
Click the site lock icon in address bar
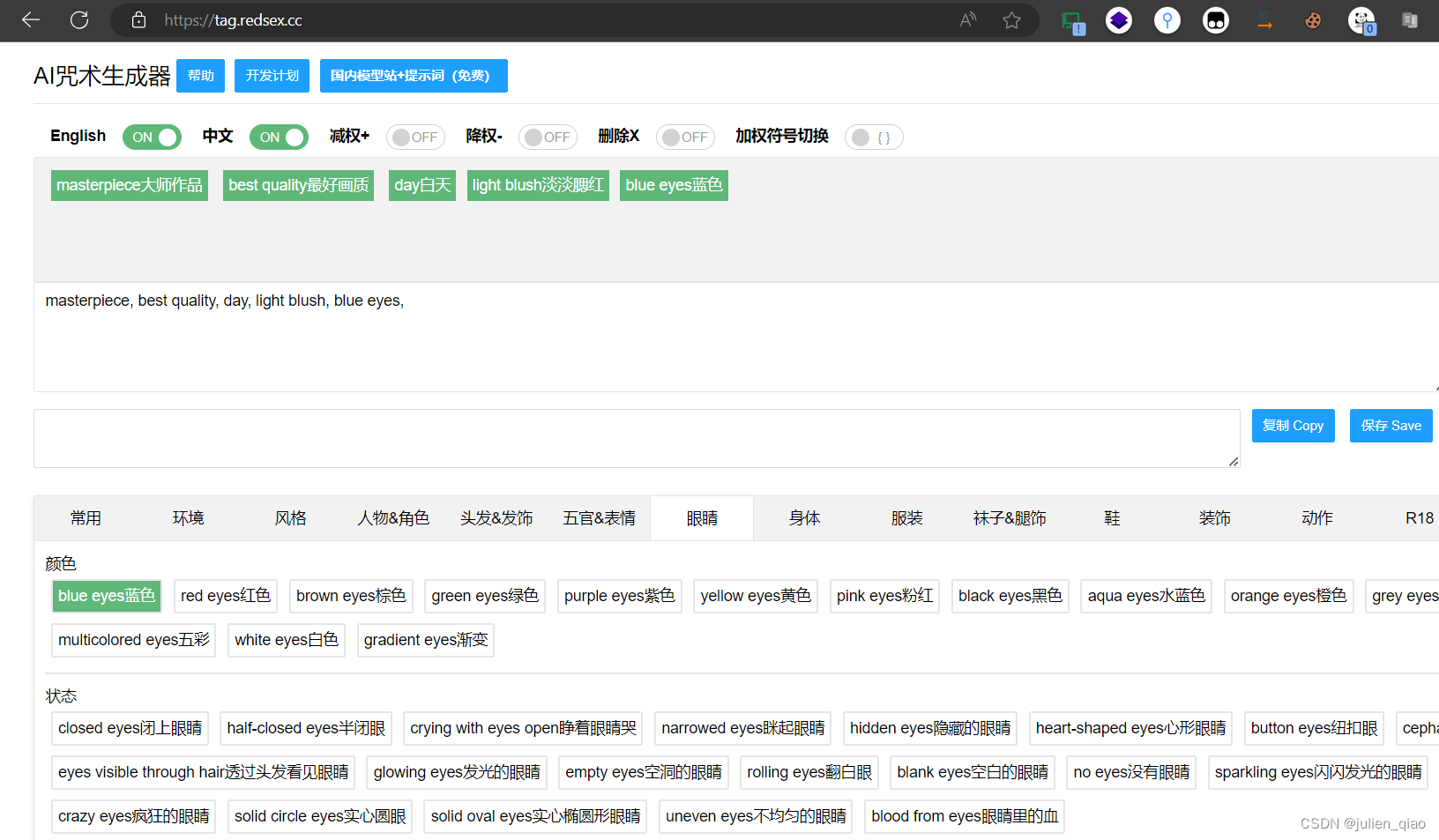(138, 19)
